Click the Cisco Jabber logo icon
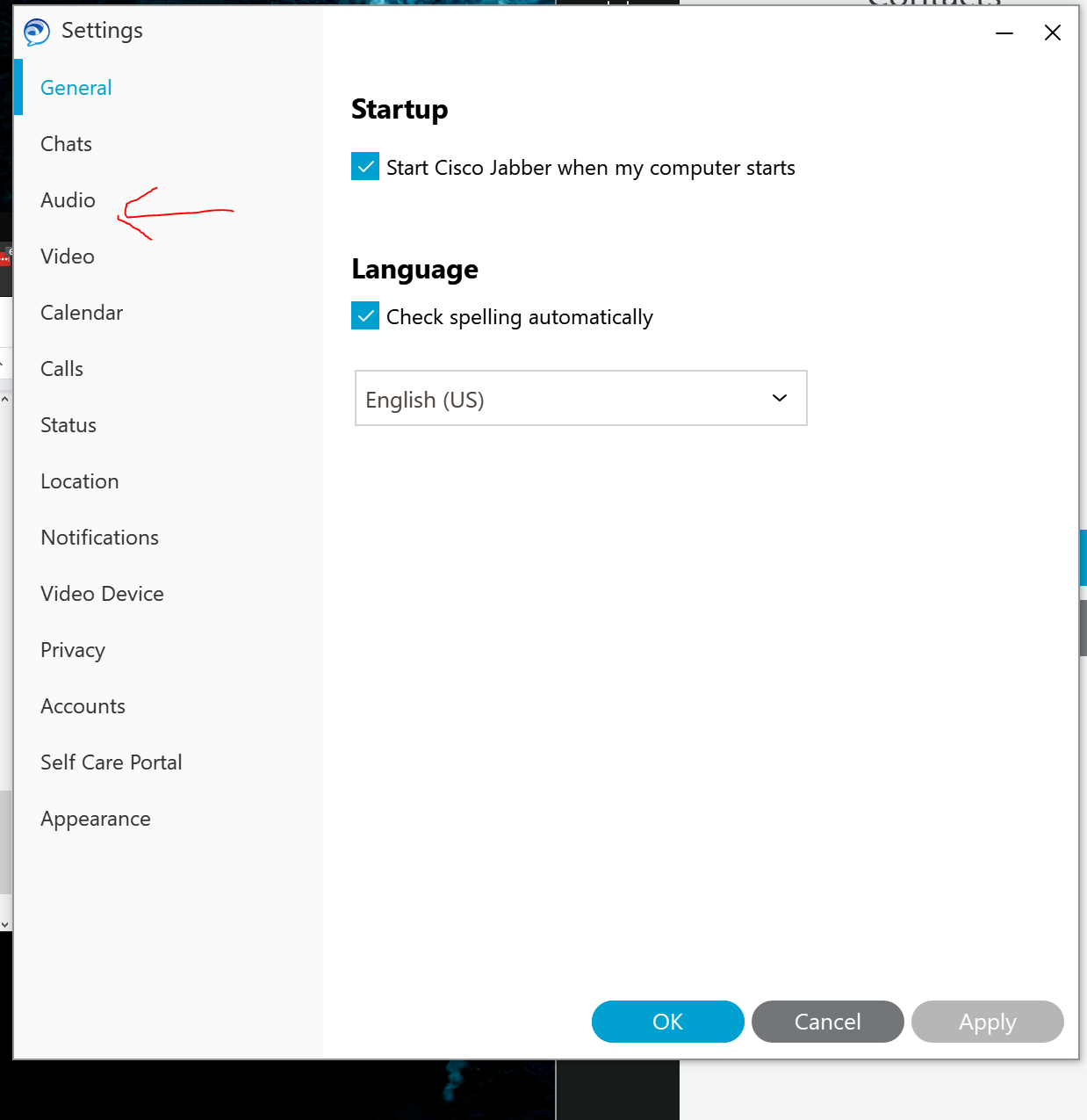Viewport: 1087px width, 1120px height. (x=37, y=33)
